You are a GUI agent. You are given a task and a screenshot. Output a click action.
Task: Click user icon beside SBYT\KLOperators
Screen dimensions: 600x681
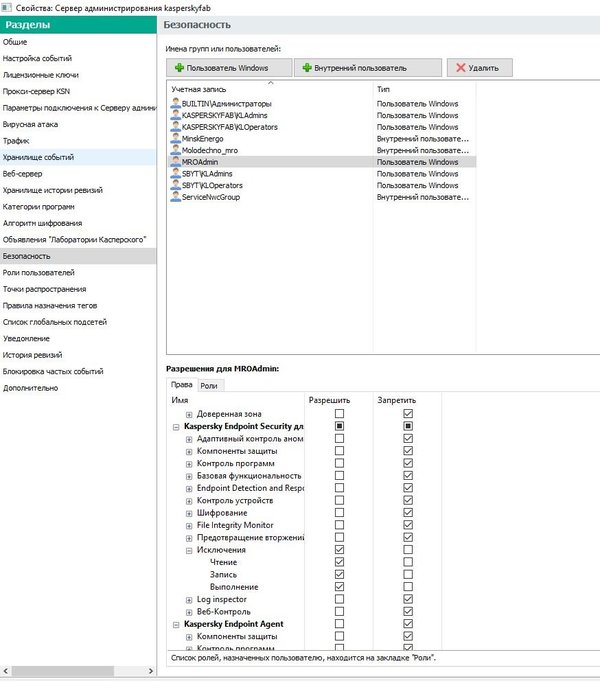click(x=176, y=185)
